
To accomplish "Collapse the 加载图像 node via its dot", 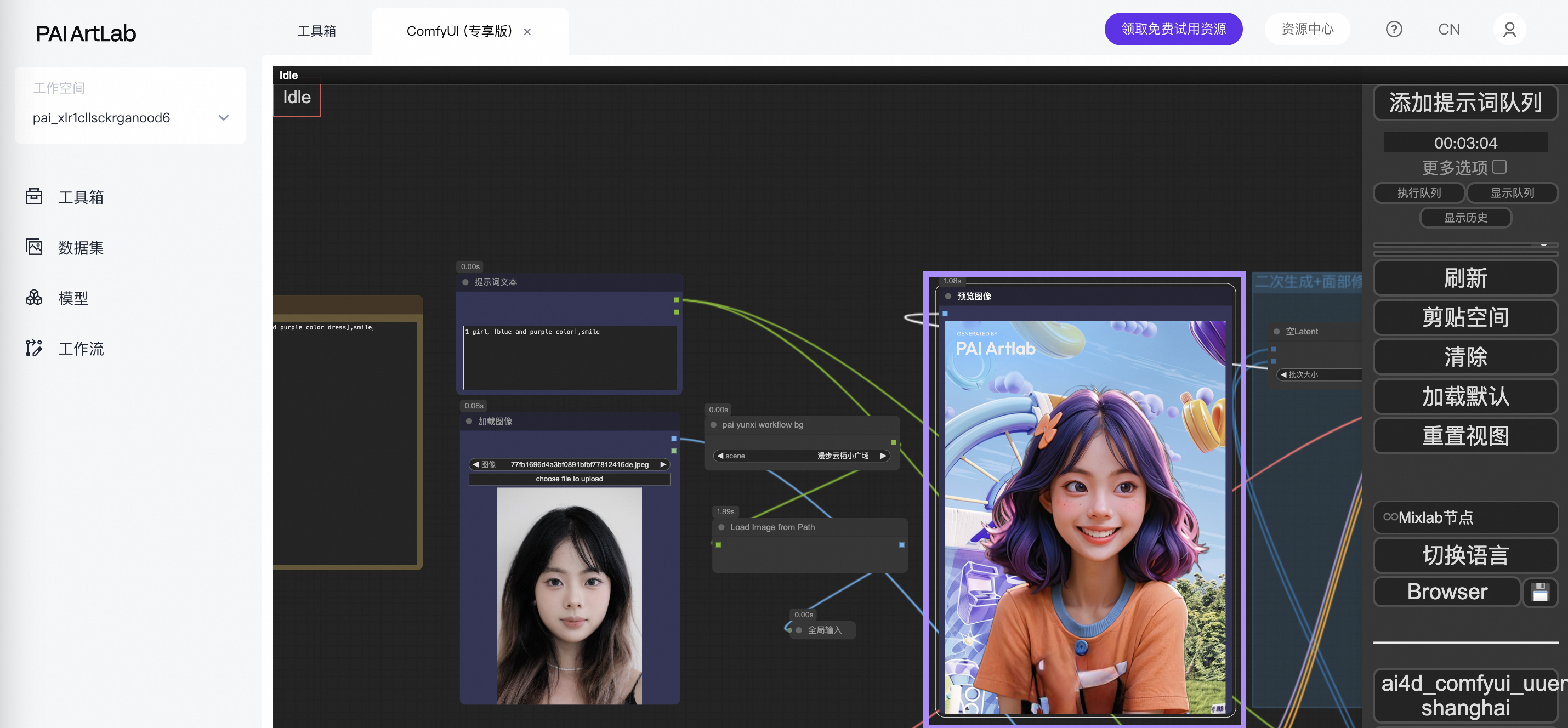I will click(469, 421).
